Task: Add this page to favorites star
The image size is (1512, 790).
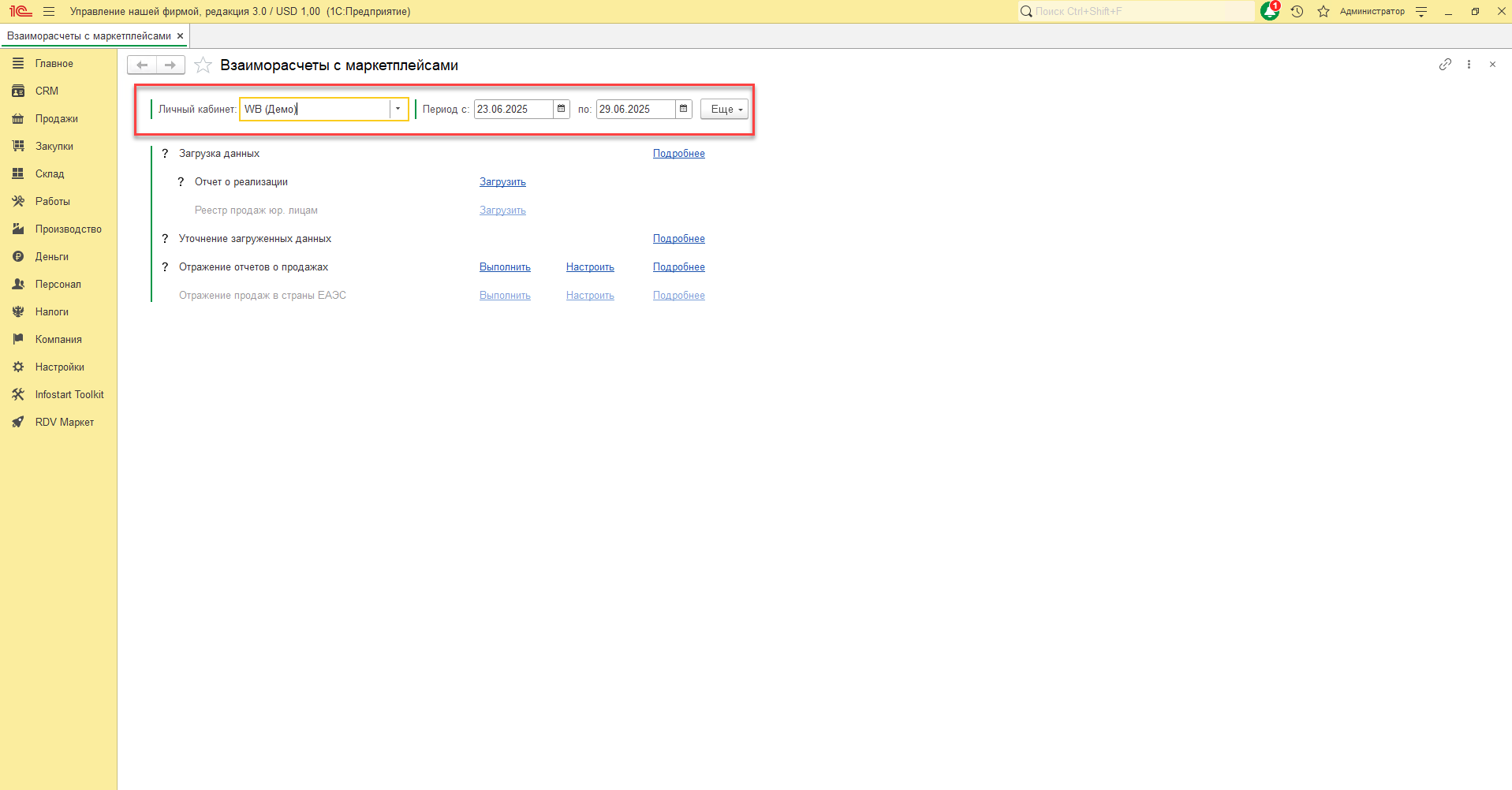Action: tap(203, 65)
